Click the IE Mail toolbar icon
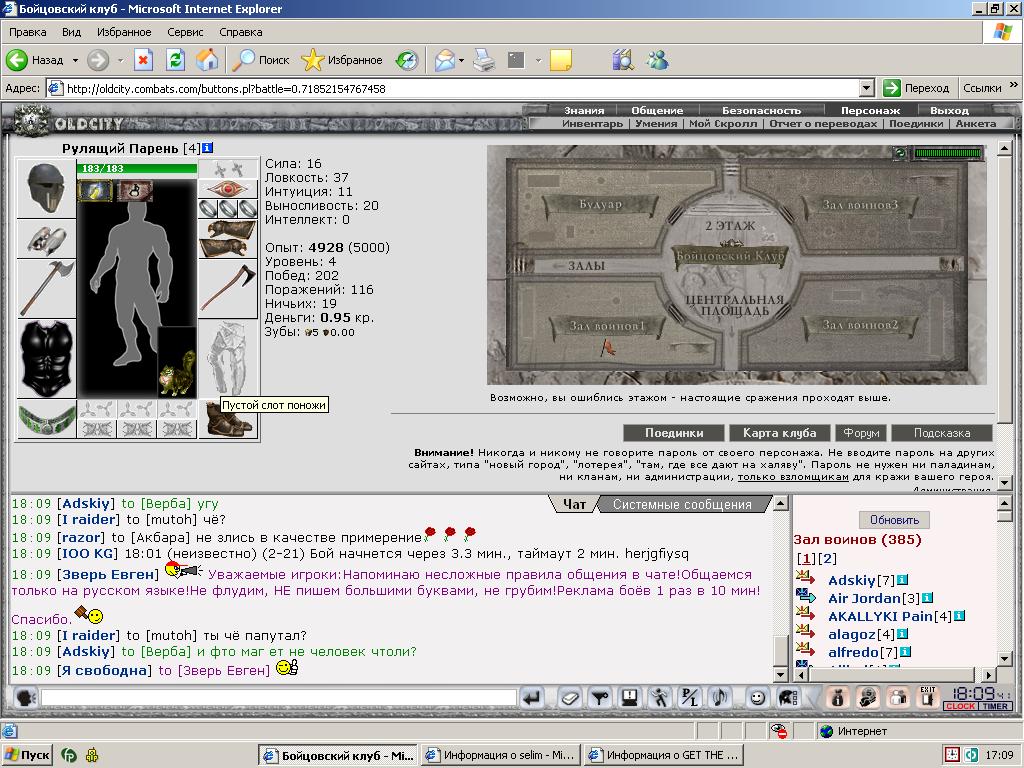This screenshot has width=1024, height=768. pyautogui.click(x=444, y=60)
